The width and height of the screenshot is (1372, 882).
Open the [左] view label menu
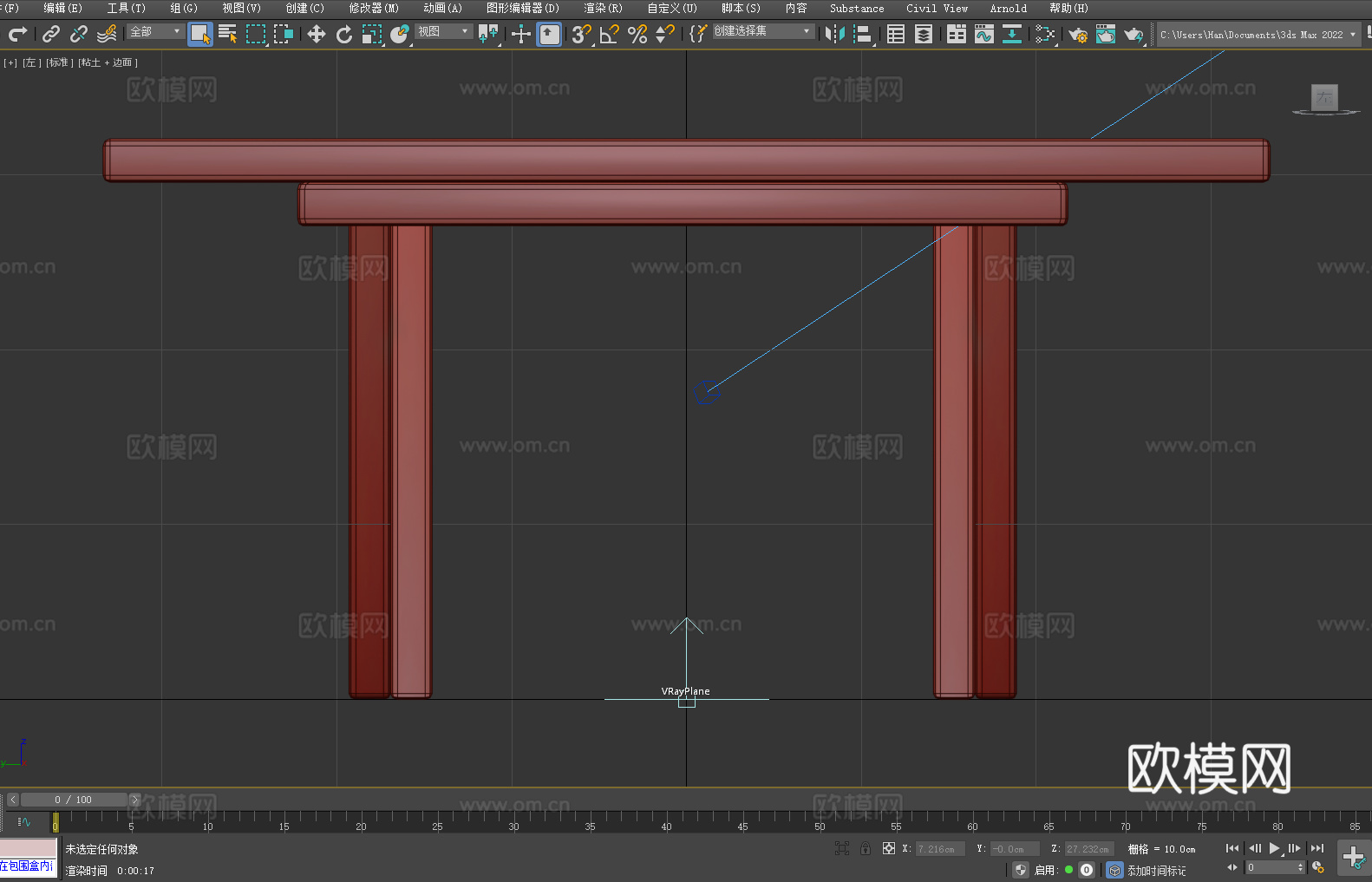click(x=31, y=62)
